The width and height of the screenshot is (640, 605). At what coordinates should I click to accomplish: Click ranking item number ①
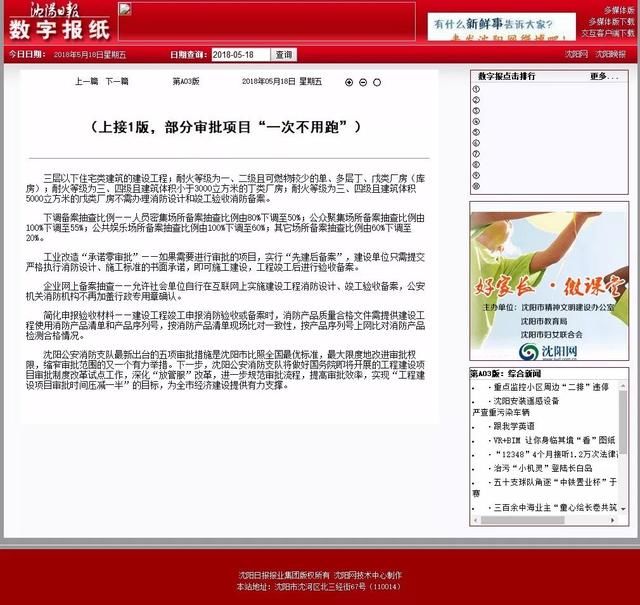(x=476, y=89)
